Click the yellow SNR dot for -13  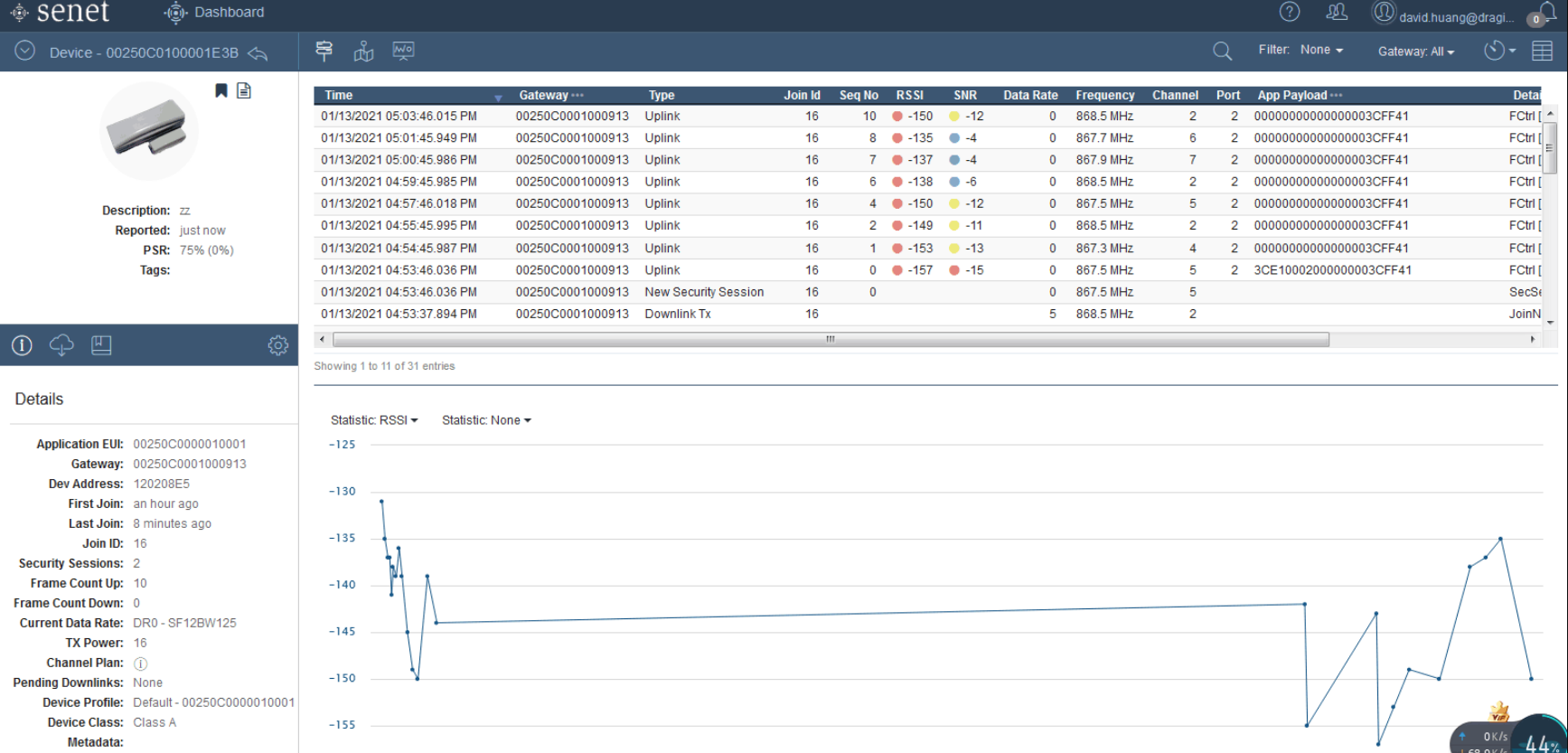click(x=954, y=249)
